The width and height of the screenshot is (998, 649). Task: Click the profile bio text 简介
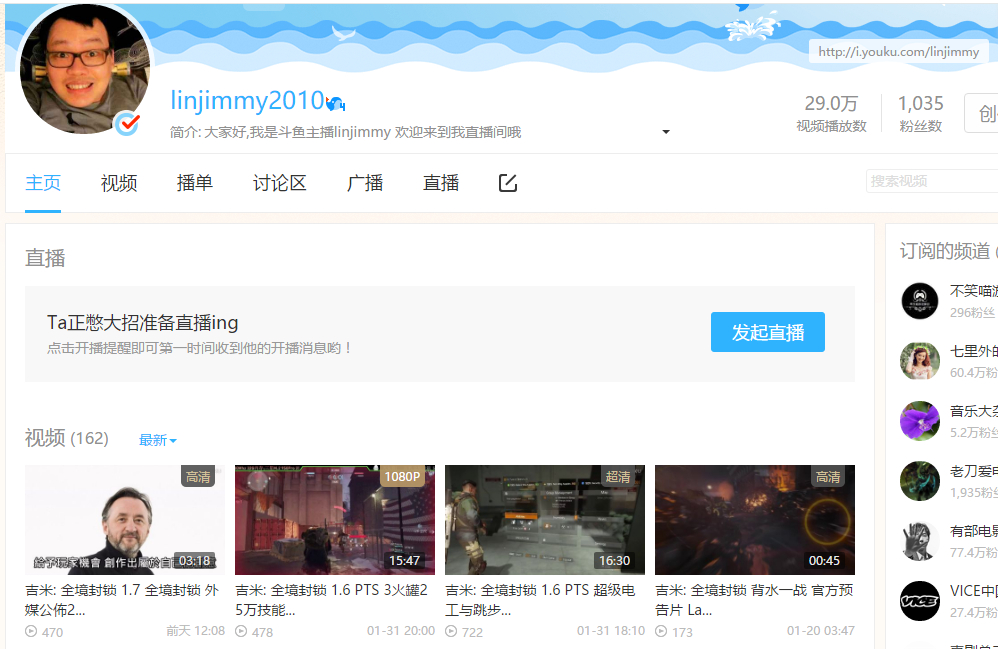point(346,132)
